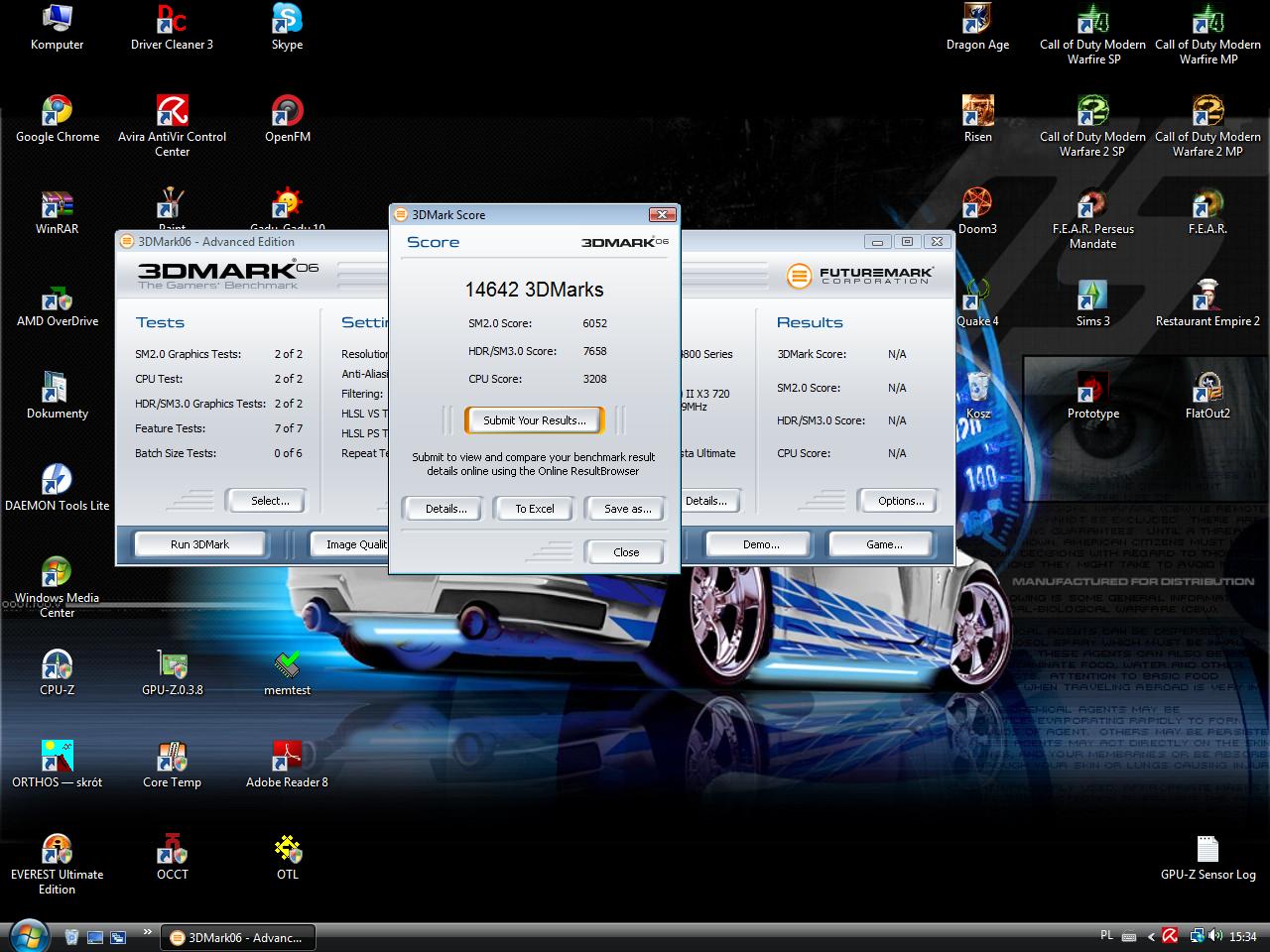Click Options under Results in 3DMark06
This screenshot has width=1270, height=952.
click(900, 501)
